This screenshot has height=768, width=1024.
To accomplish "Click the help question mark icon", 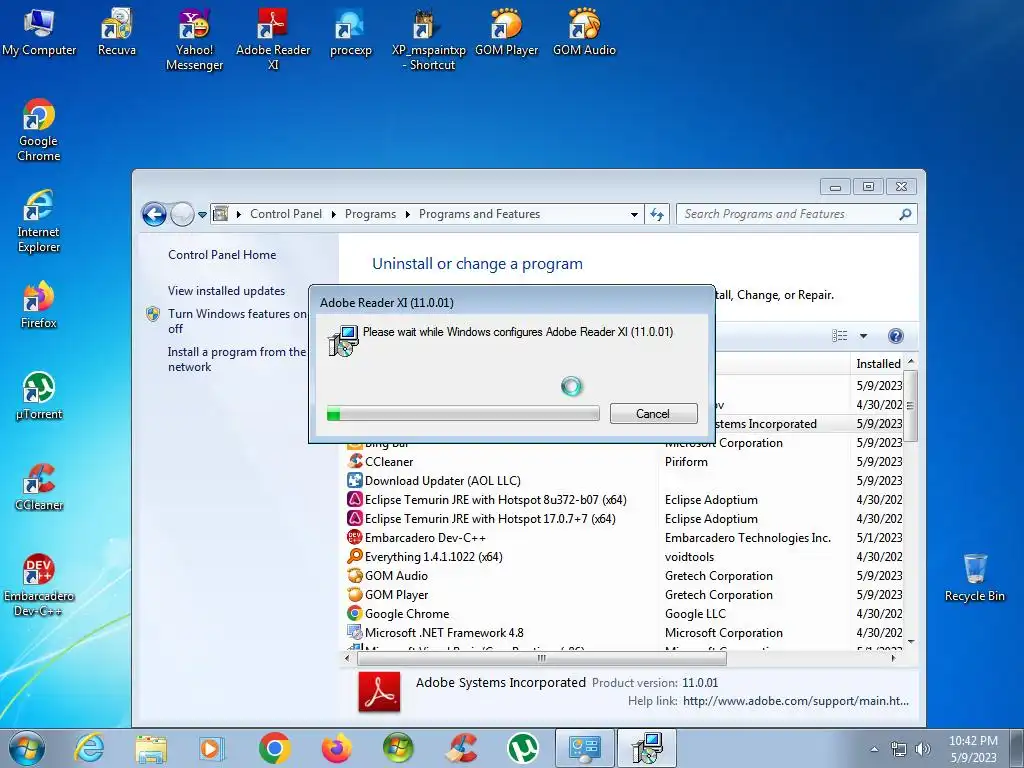I will click(895, 336).
